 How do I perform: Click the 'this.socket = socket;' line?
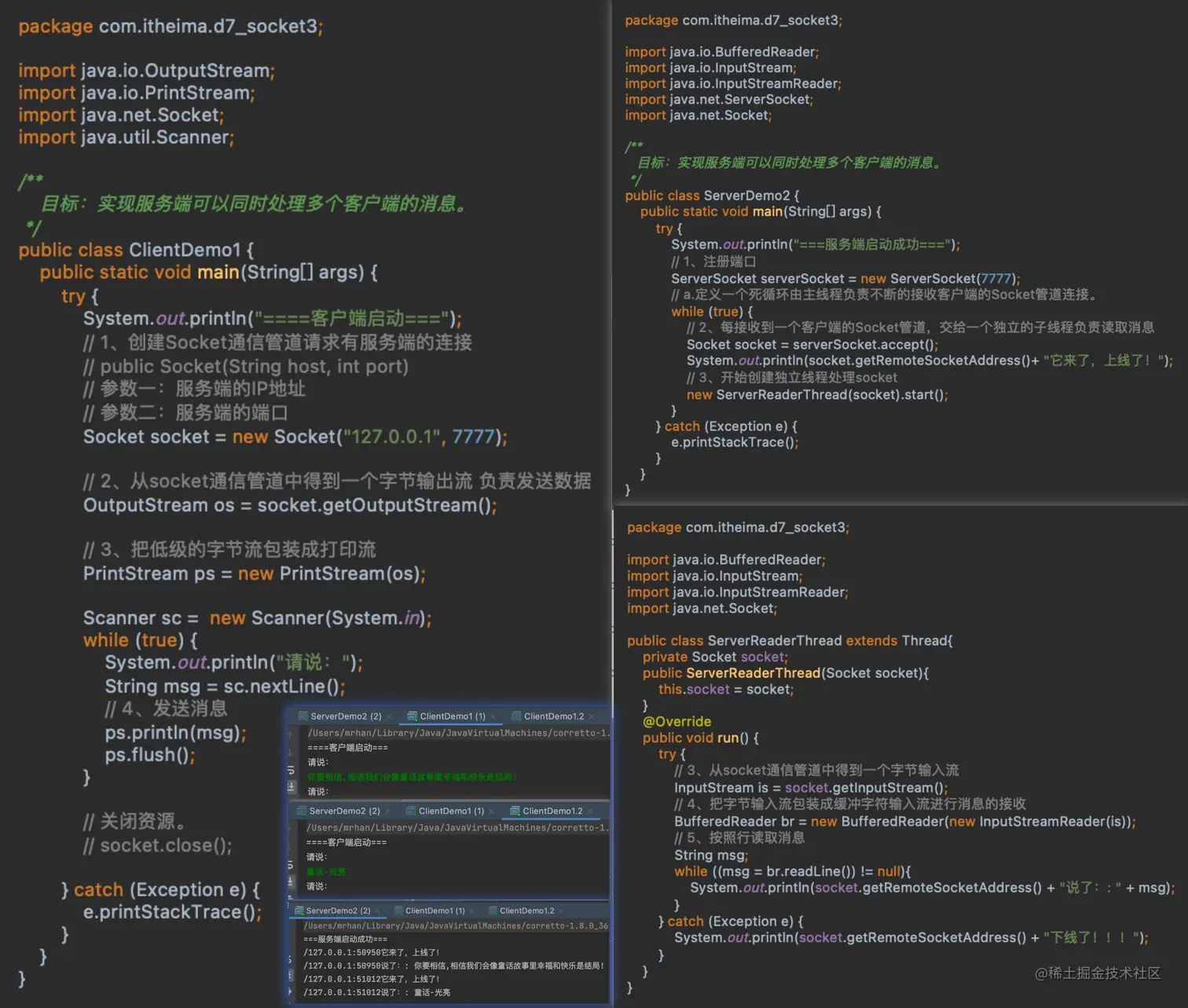pyautogui.click(x=726, y=689)
